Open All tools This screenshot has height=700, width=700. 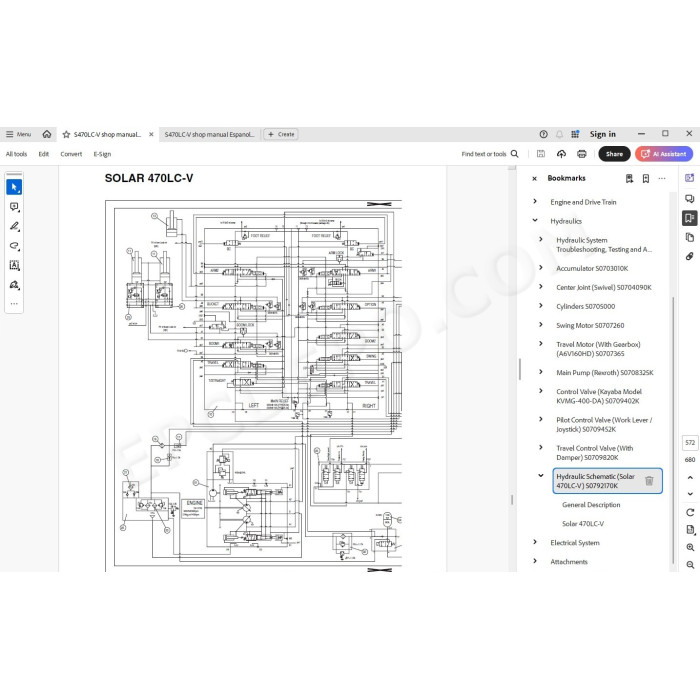pos(17,154)
